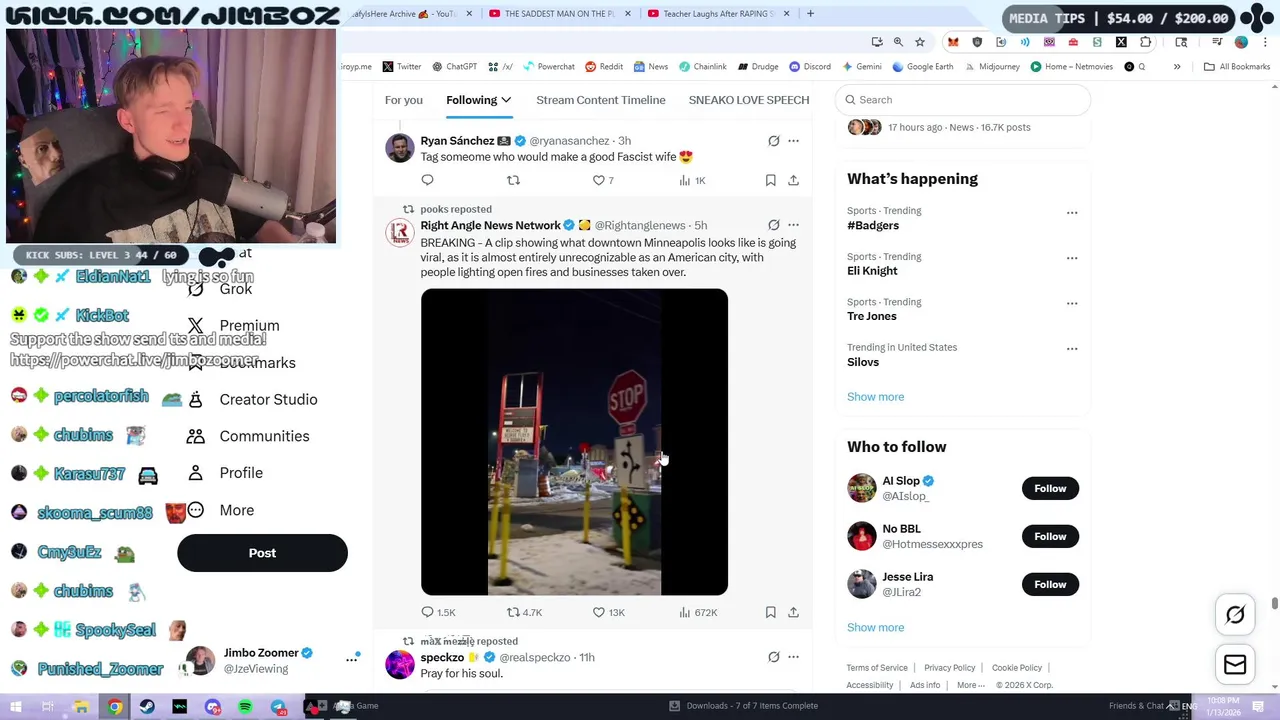This screenshot has height=720, width=1280.
Task: Open Jimbo Zoomer account menu dots
Action: pyautogui.click(x=352, y=658)
